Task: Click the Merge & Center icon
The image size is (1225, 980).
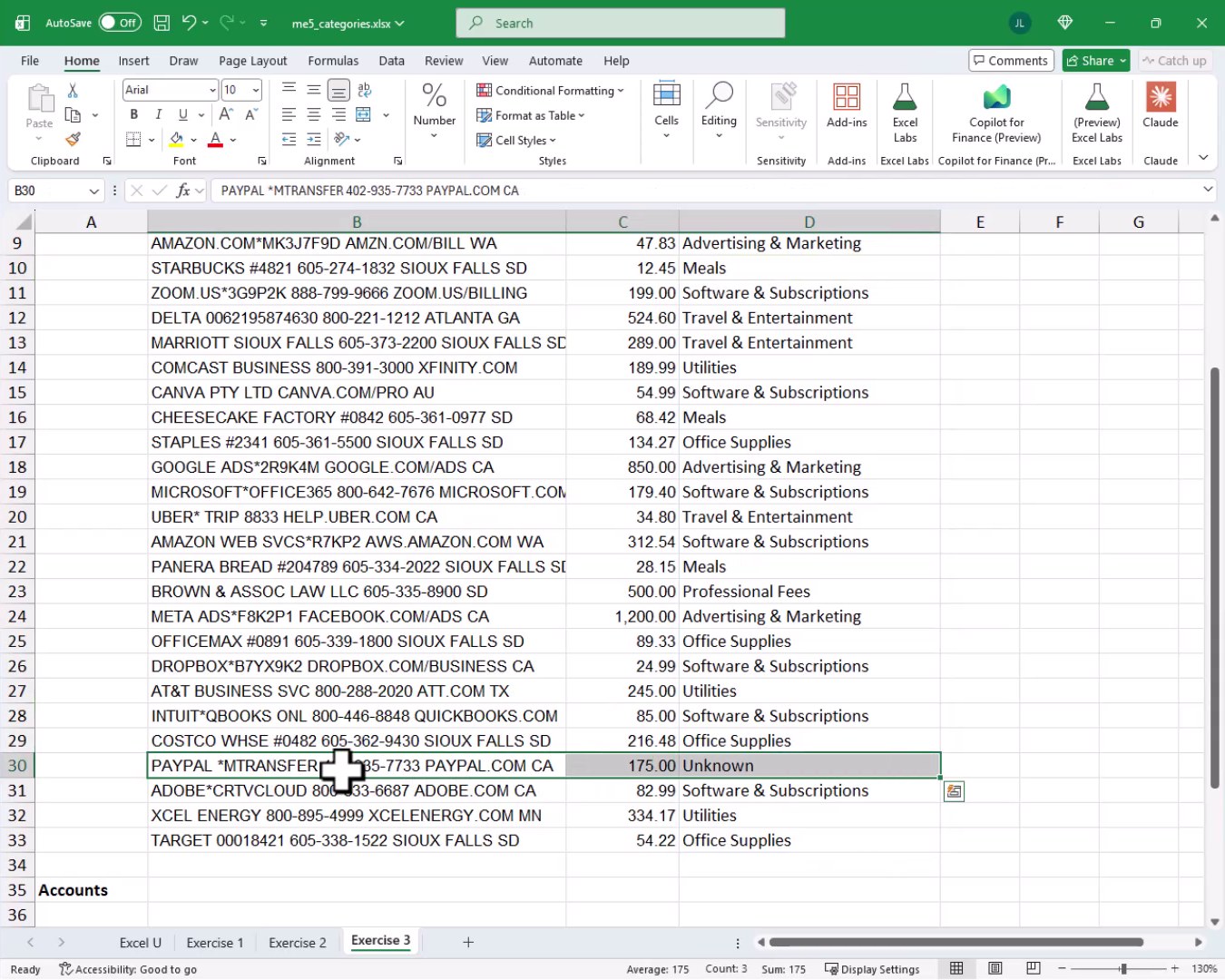Action: pyautogui.click(x=364, y=114)
